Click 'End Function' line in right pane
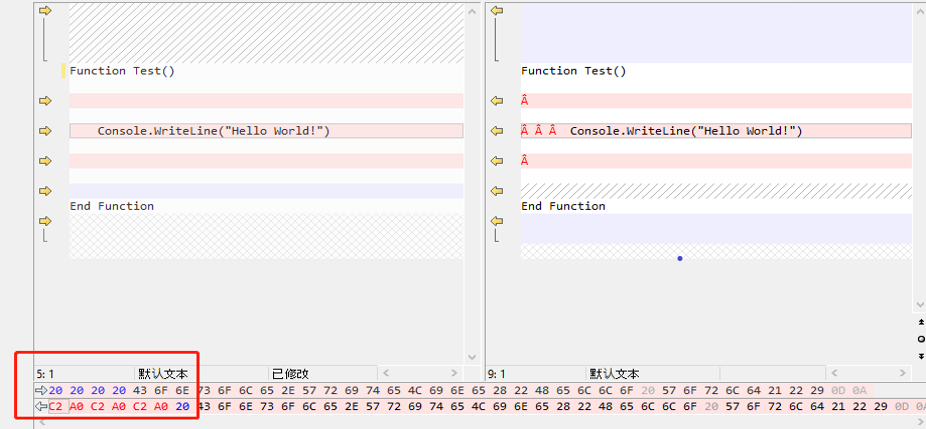 (563, 206)
